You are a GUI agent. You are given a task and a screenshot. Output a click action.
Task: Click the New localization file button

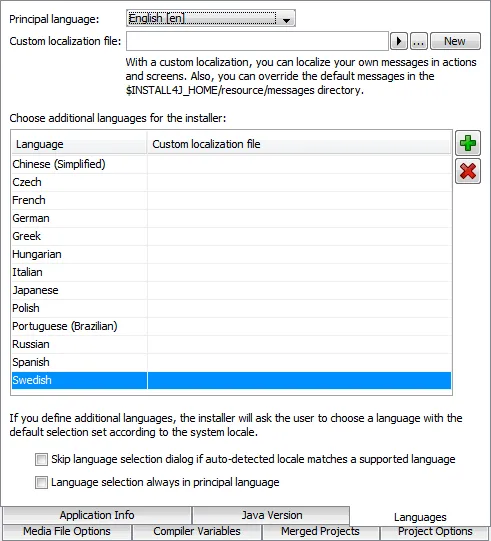tap(455, 41)
